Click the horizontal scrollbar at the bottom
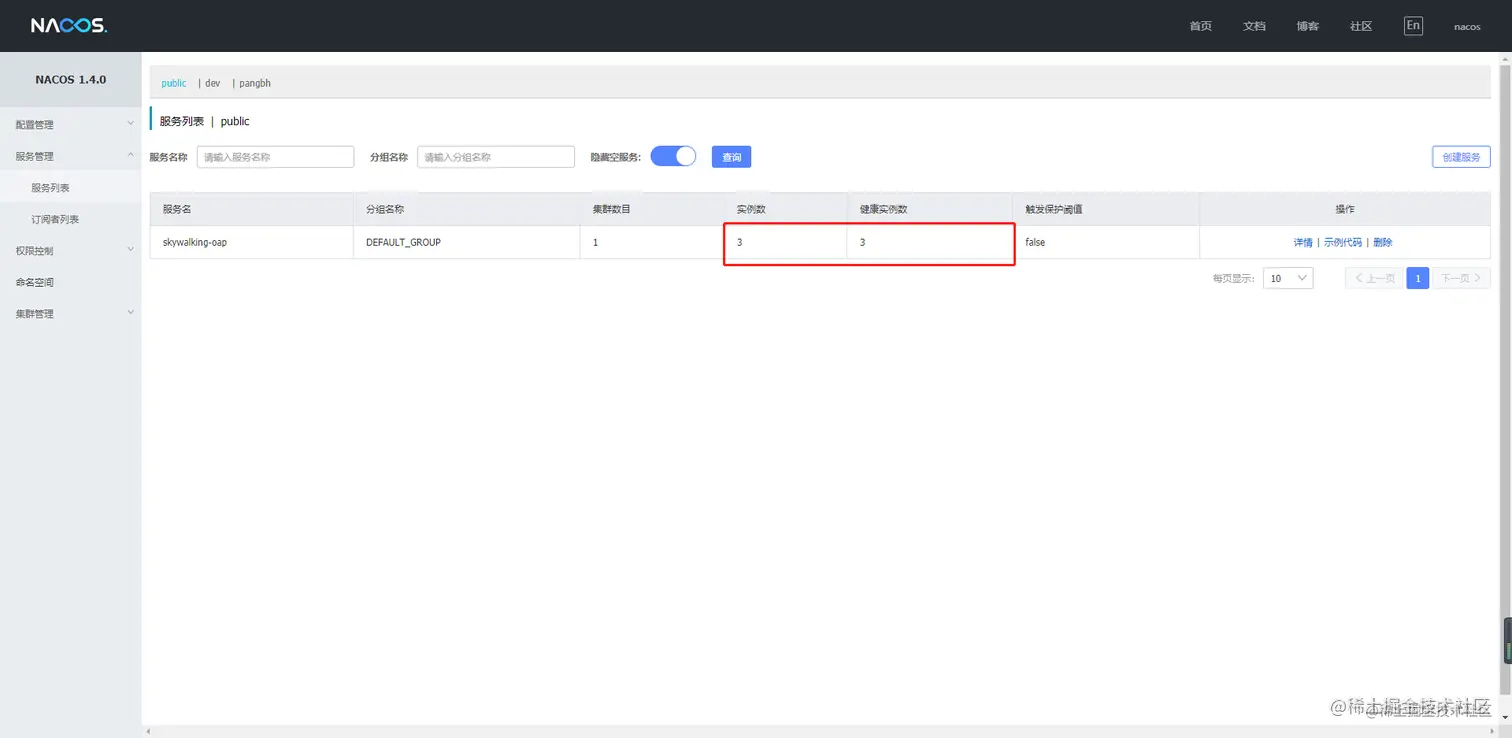This screenshot has height=738, width=1512. pyautogui.click(x=820, y=731)
